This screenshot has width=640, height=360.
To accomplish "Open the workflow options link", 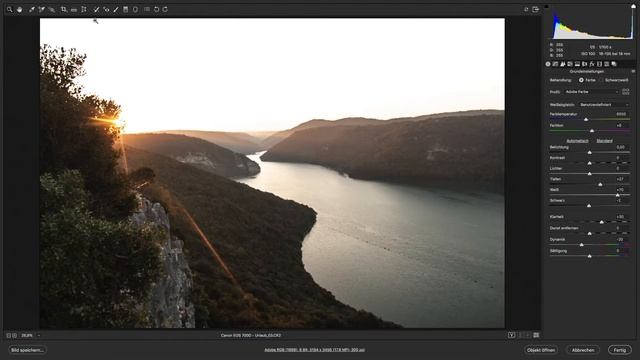I will pyautogui.click(x=314, y=350).
